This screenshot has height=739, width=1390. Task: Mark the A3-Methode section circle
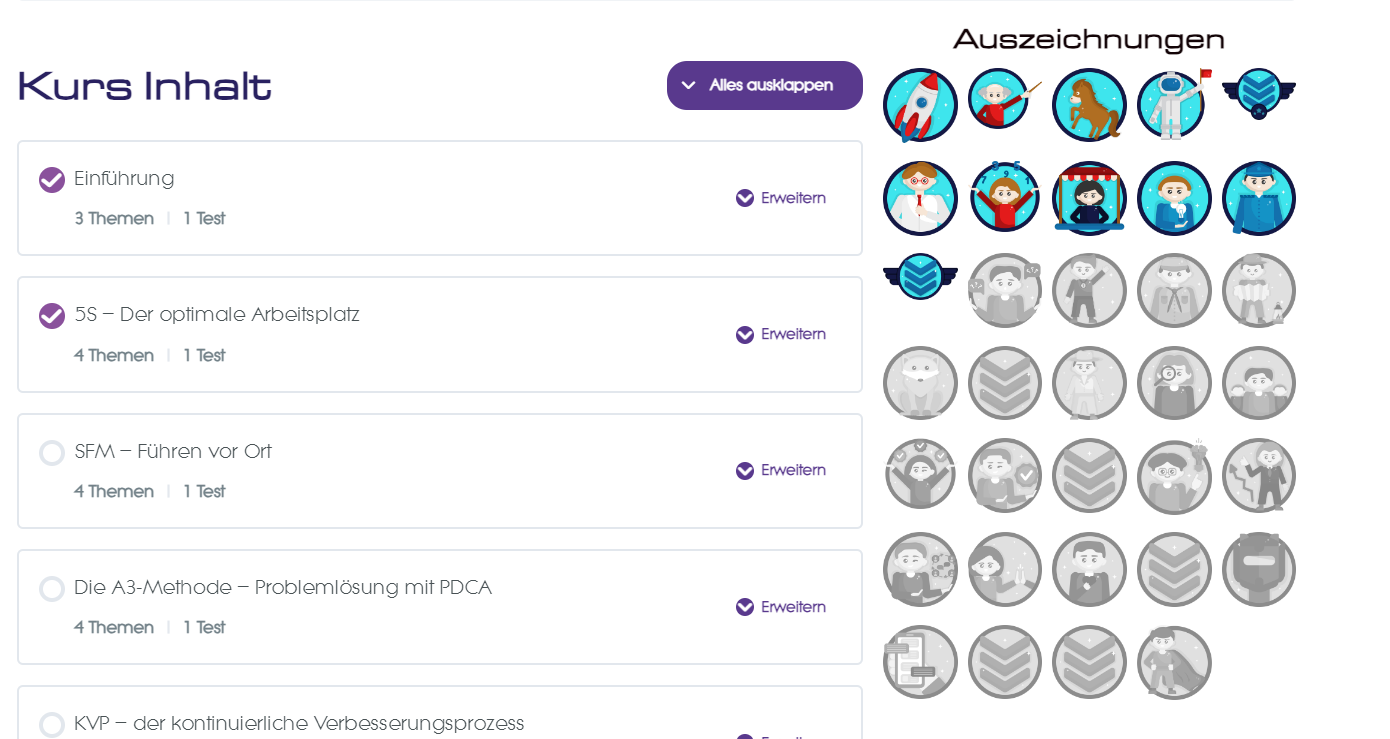52,589
